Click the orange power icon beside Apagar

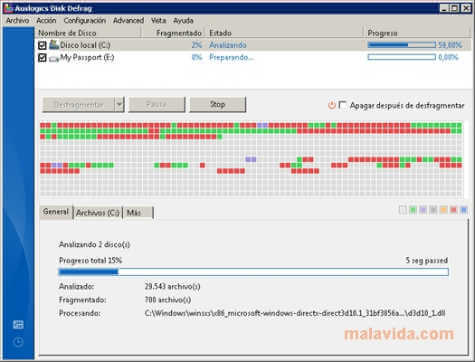click(331, 105)
